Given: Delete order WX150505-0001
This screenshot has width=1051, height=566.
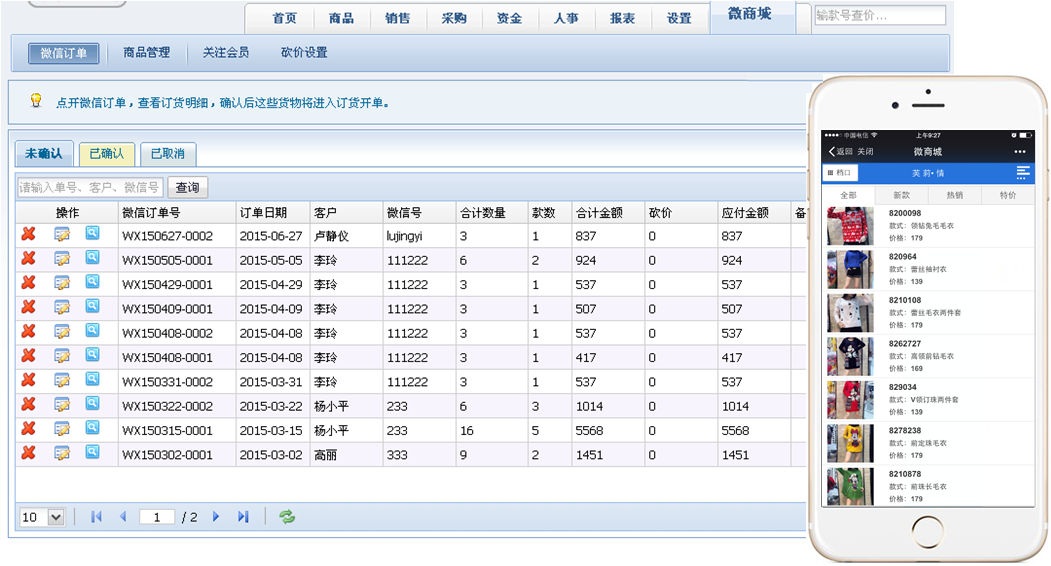Looking at the screenshot, I should point(28,258).
